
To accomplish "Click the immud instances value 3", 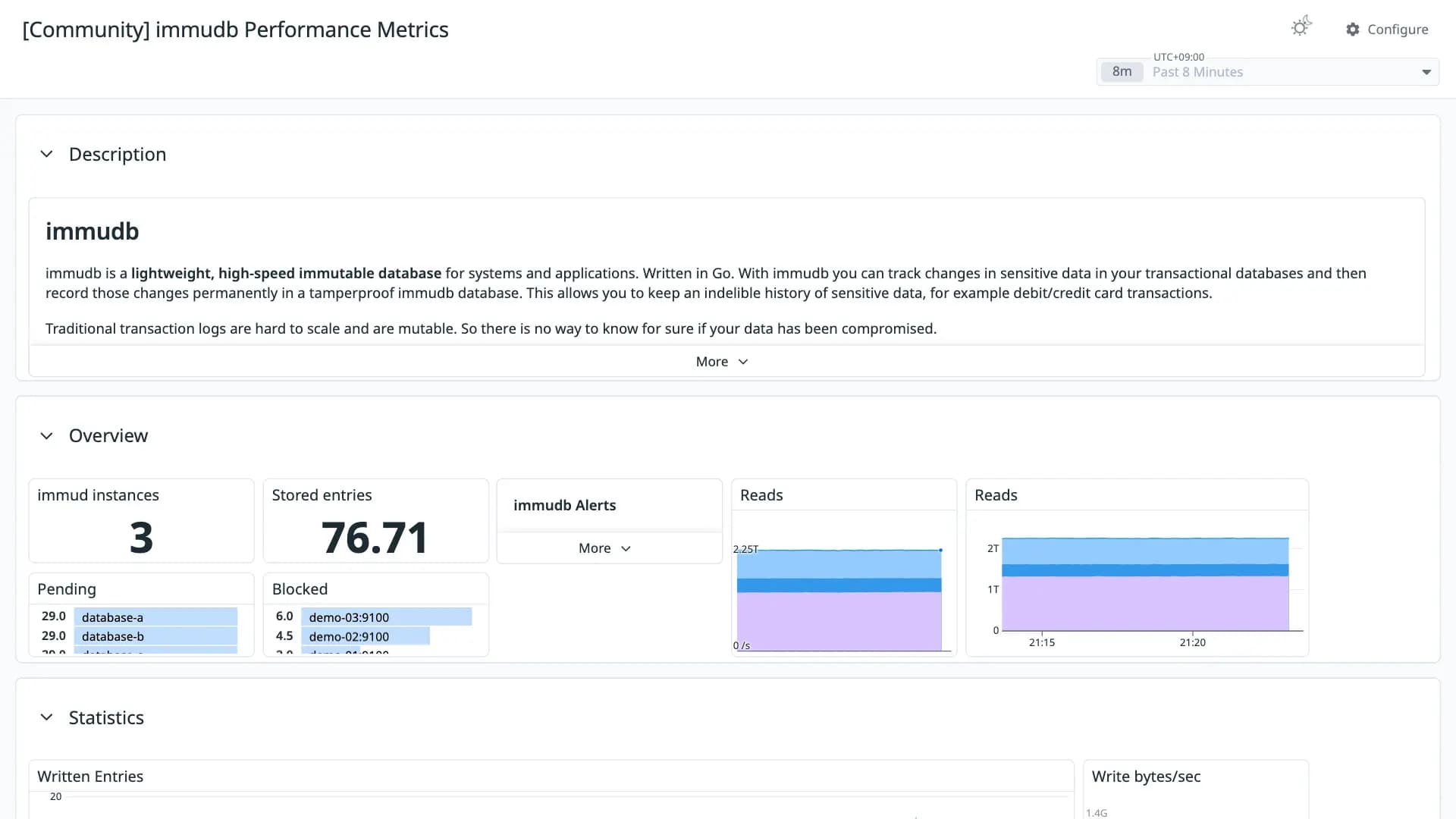I will click(141, 538).
